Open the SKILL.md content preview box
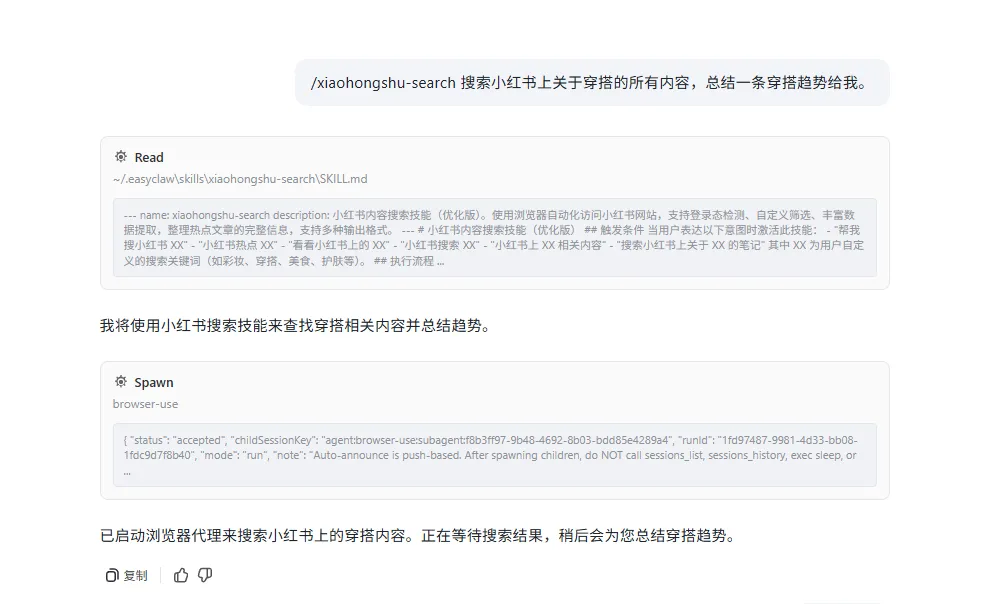 (494, 238)
